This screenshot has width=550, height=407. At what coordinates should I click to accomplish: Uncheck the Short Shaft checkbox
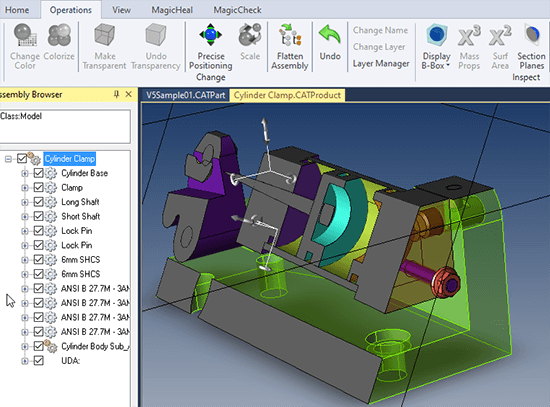click(x=39, y=216)
